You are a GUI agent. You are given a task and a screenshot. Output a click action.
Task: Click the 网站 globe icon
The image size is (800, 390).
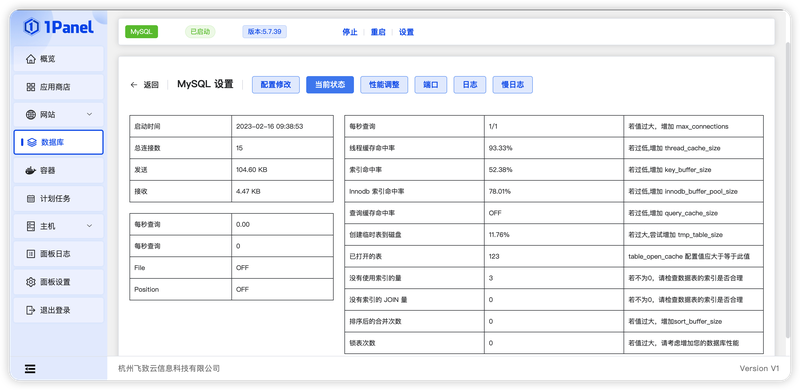(31, 114)
